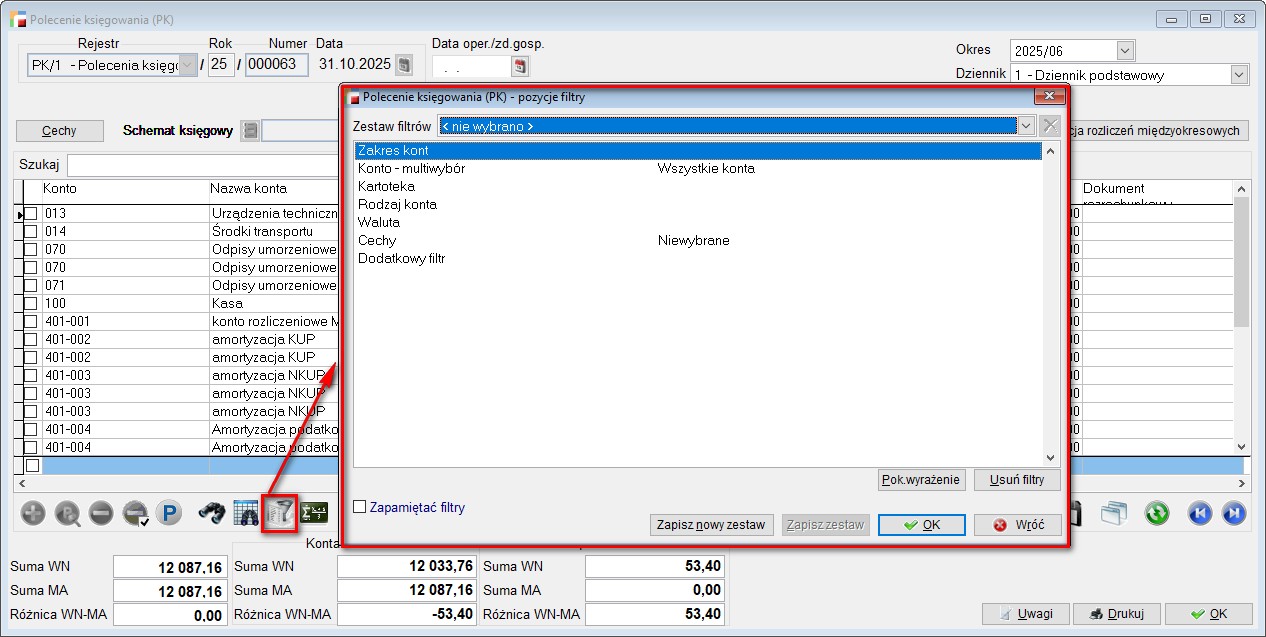Enable the Zapamiętać filtry checkbox
The height and width of the screenshot is (637, 1266).
[x=360, y=507]
